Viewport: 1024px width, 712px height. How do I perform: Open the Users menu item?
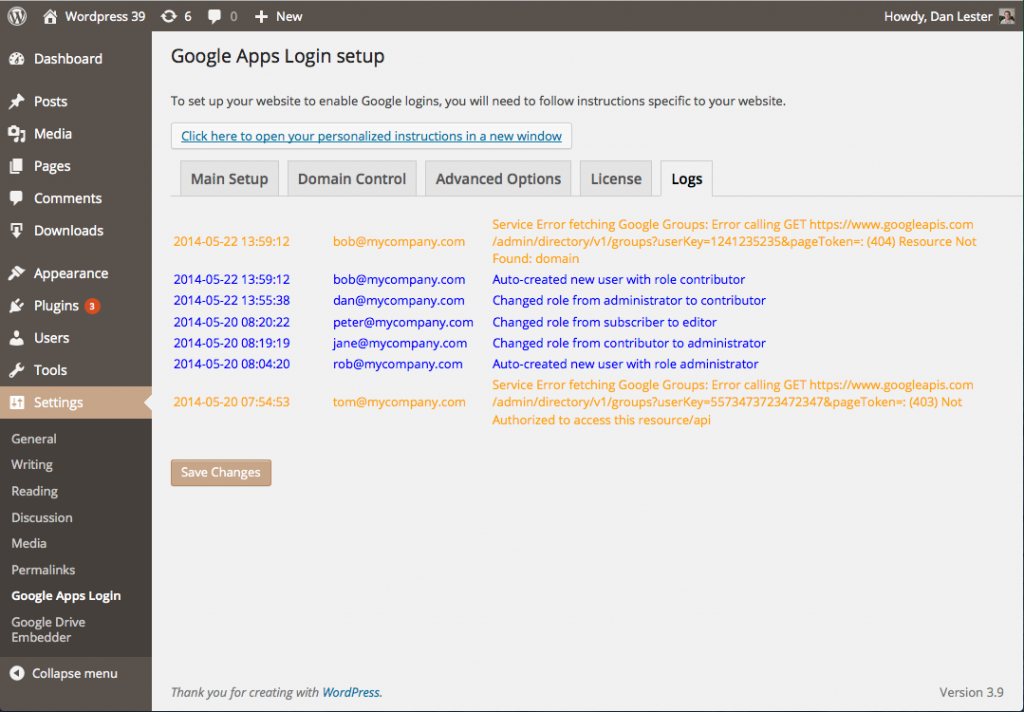[76, 338]
